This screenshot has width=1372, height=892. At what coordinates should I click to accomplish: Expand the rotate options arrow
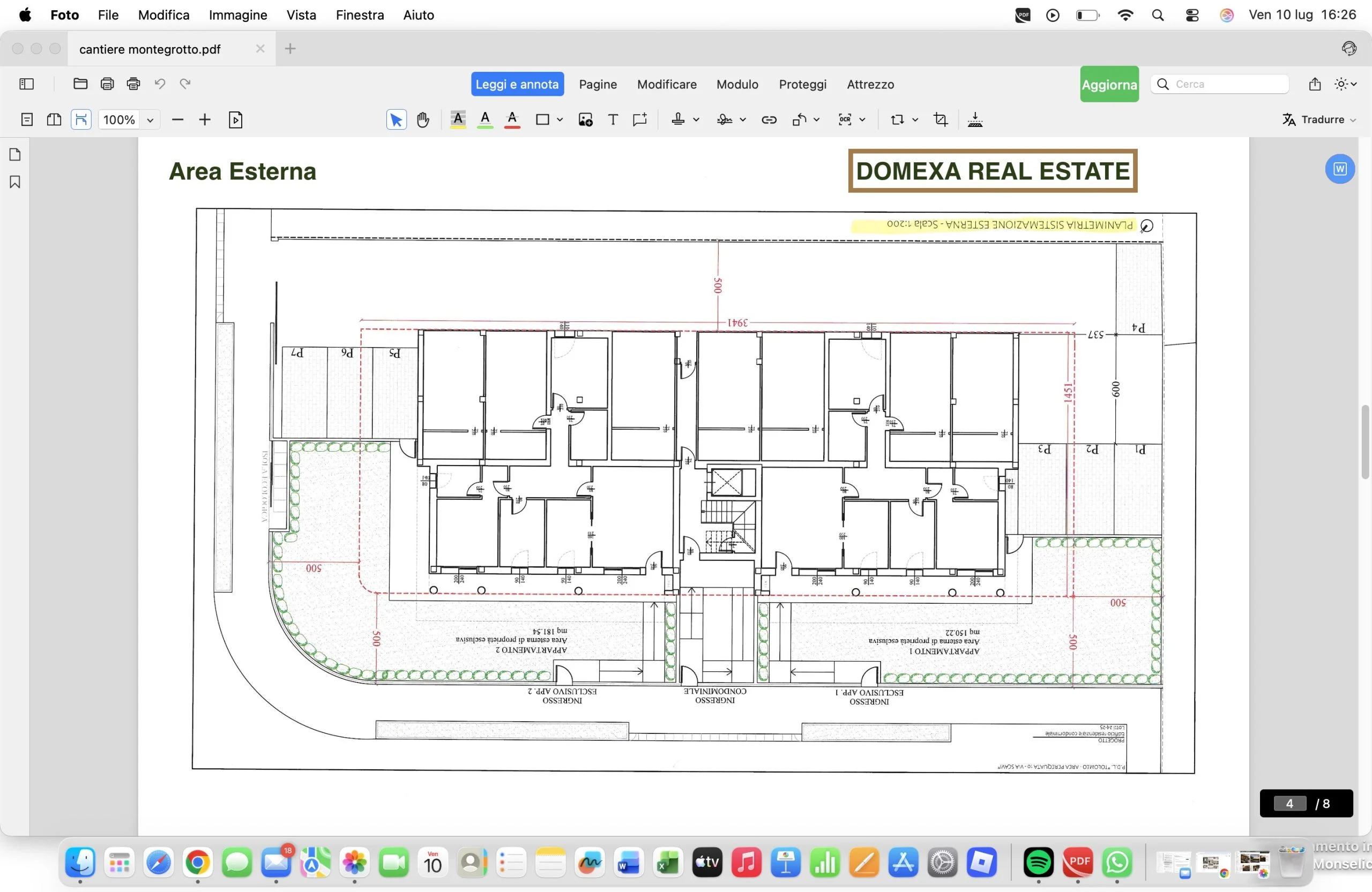(x=817, y=120)
